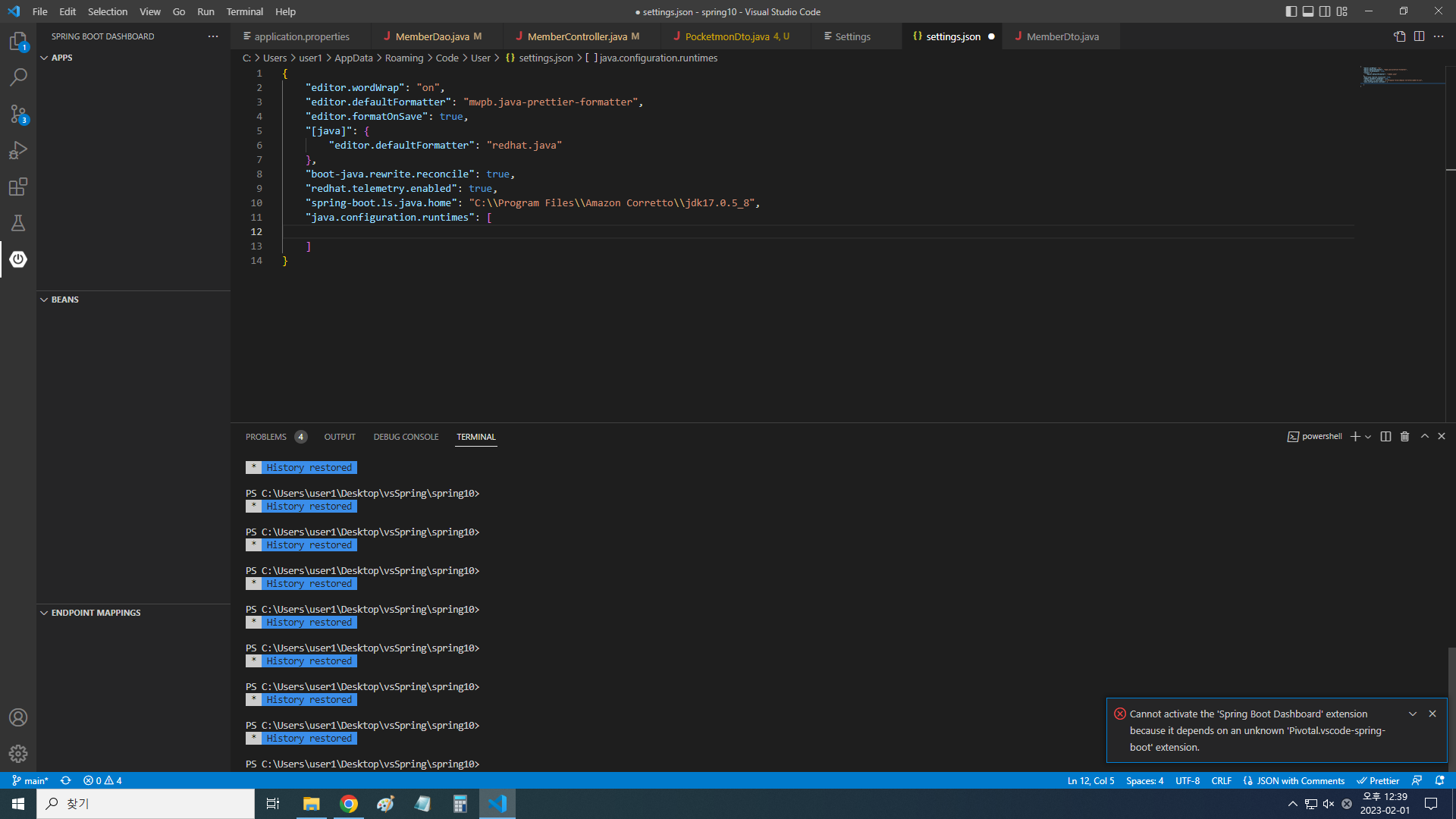Viewport: 1456px width, 819px height.
Task: Click AppData in the breadcrumb path
Action: (x=353, y=58)
